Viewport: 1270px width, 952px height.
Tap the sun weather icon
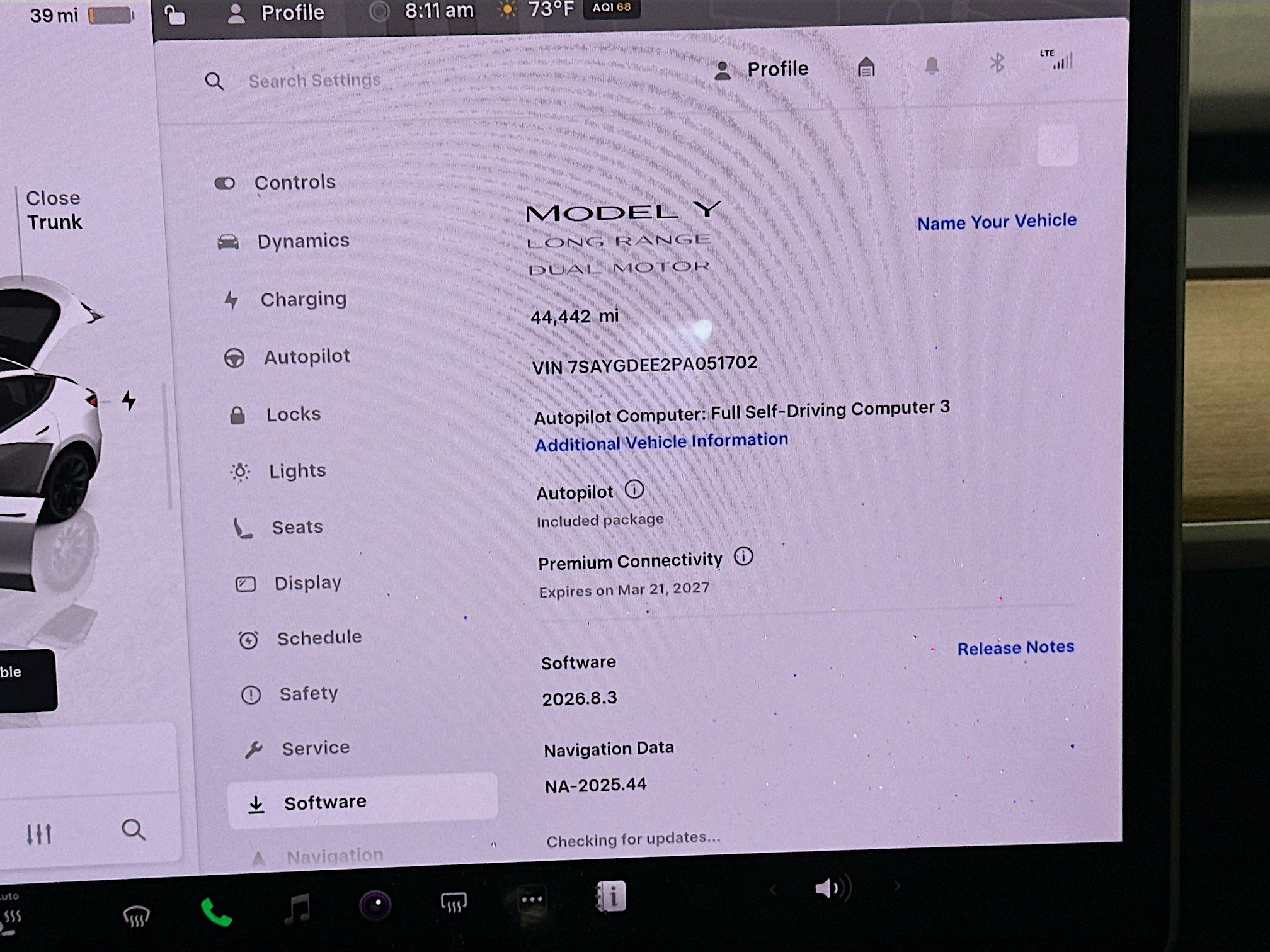tap(507, 9)
